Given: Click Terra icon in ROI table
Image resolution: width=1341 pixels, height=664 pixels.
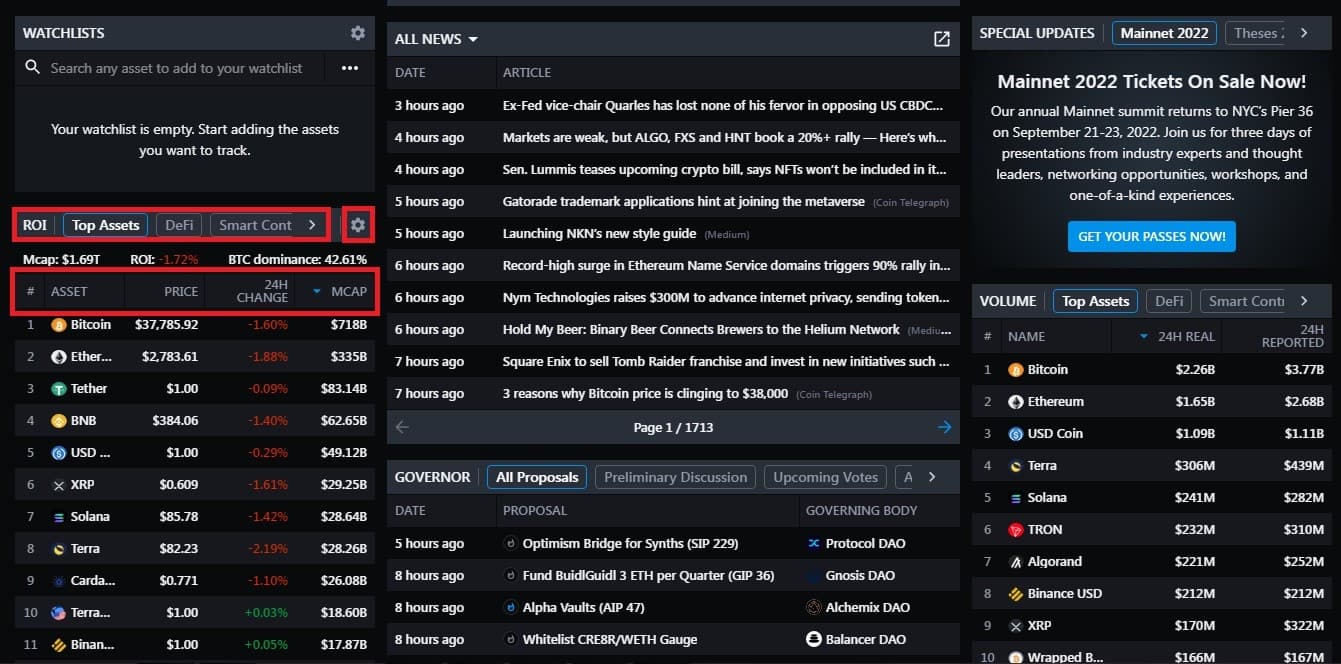Looking at the screenshot, I should [x=58, y=549].
